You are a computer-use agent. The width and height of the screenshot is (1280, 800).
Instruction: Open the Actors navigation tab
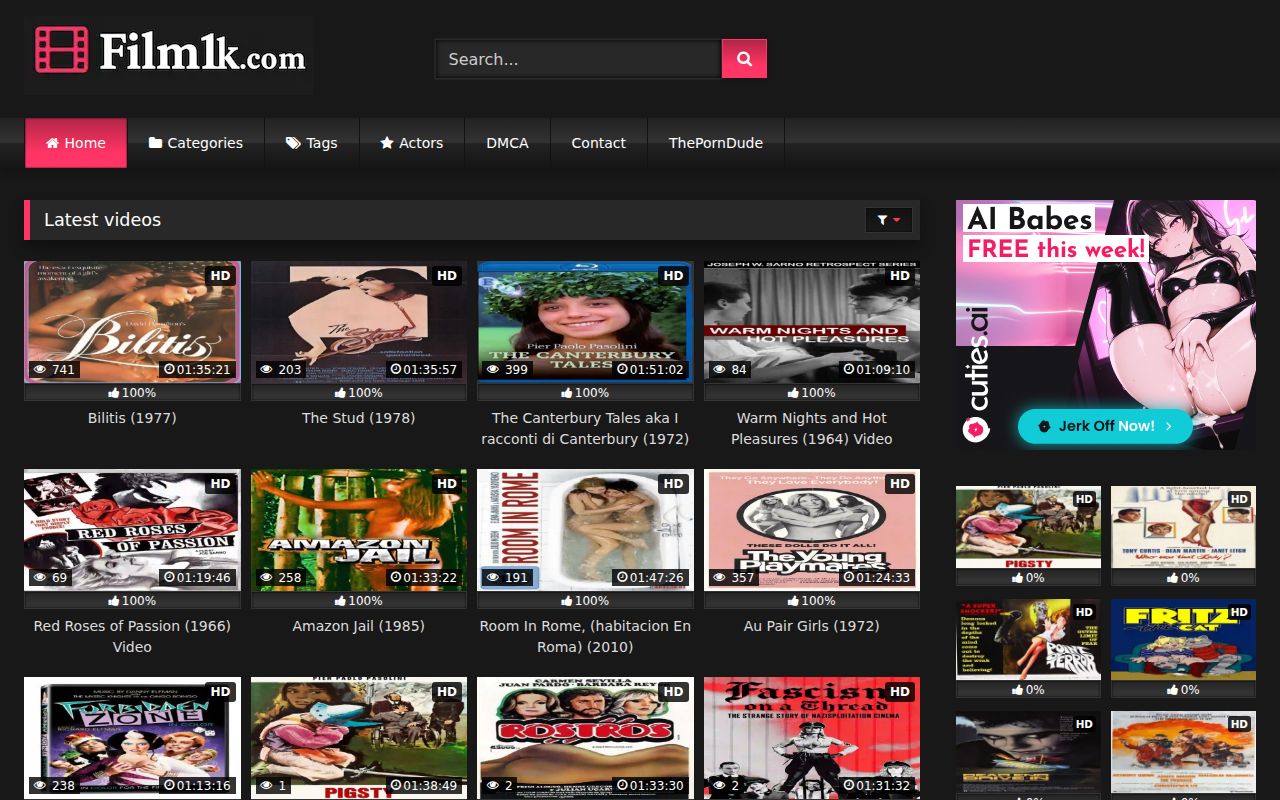pos(411,143)
